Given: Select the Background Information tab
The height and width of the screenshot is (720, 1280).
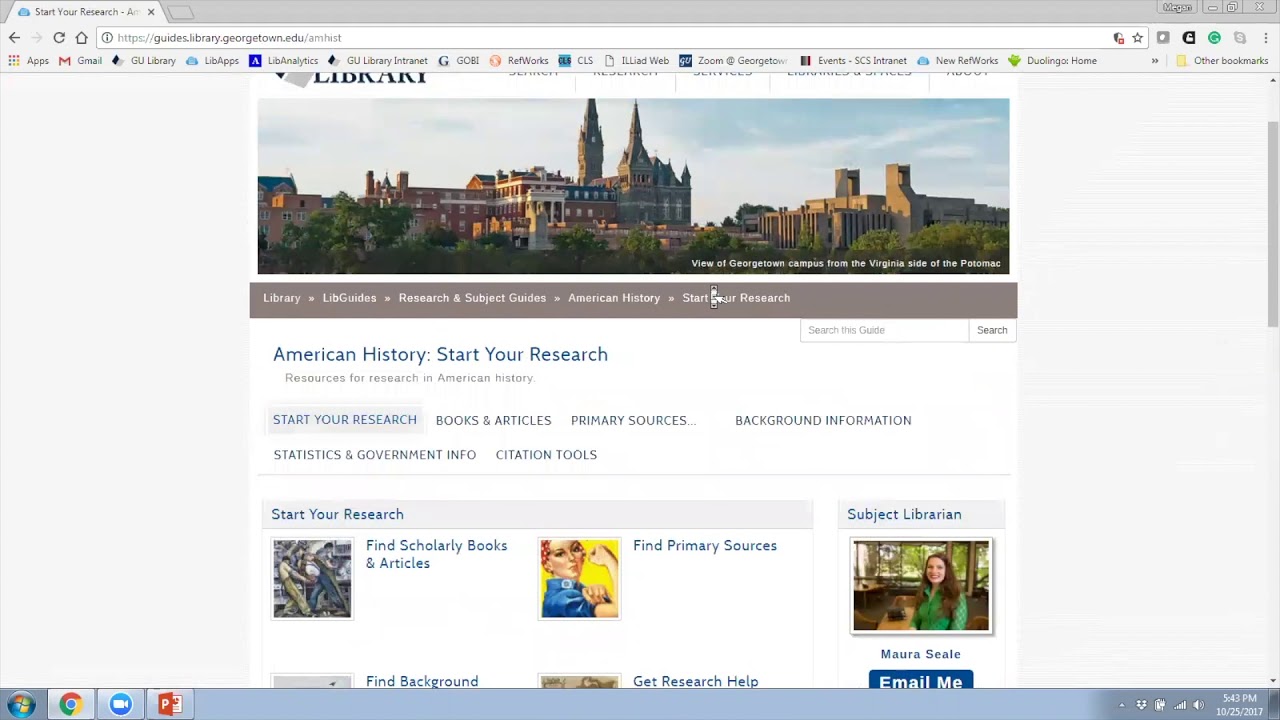Looking at the screenshot, I should pos(823,420).
